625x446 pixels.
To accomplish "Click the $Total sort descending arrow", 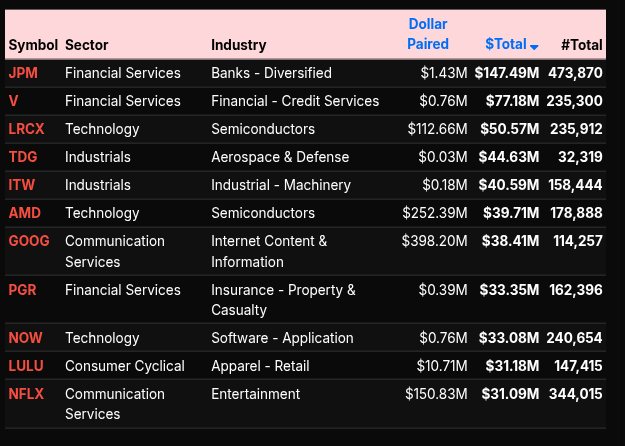I will click(535, 46).
